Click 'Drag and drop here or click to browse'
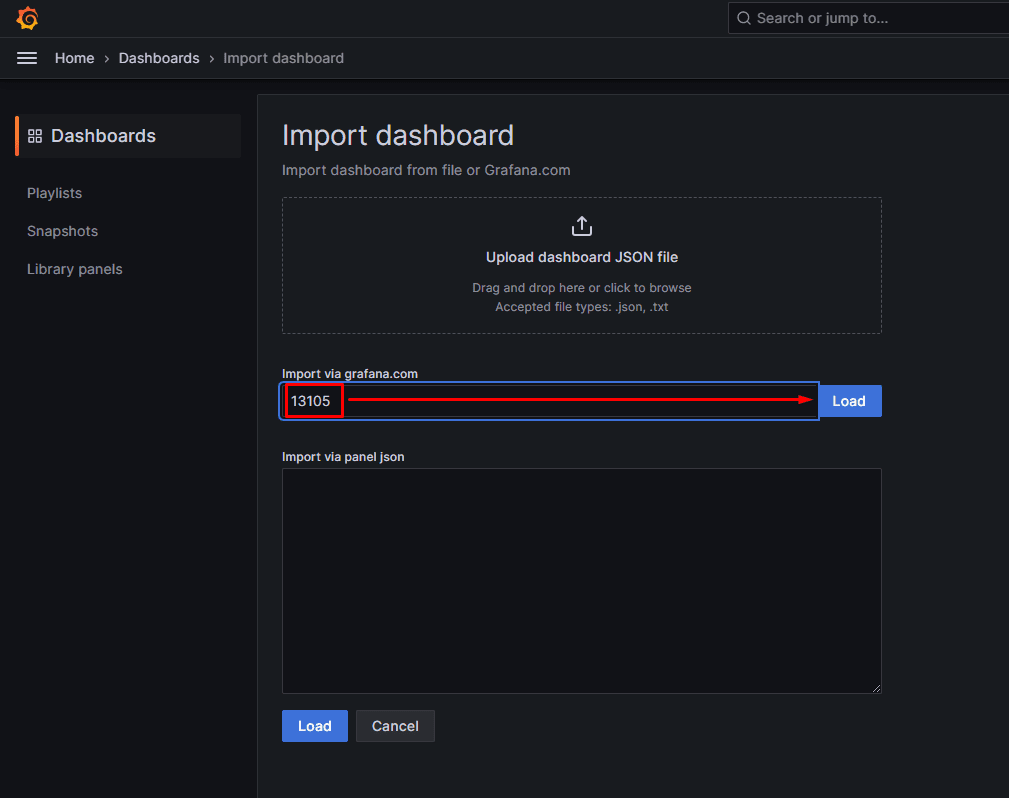This screenshot has height=798, width=1009. [x=582, y=288]
